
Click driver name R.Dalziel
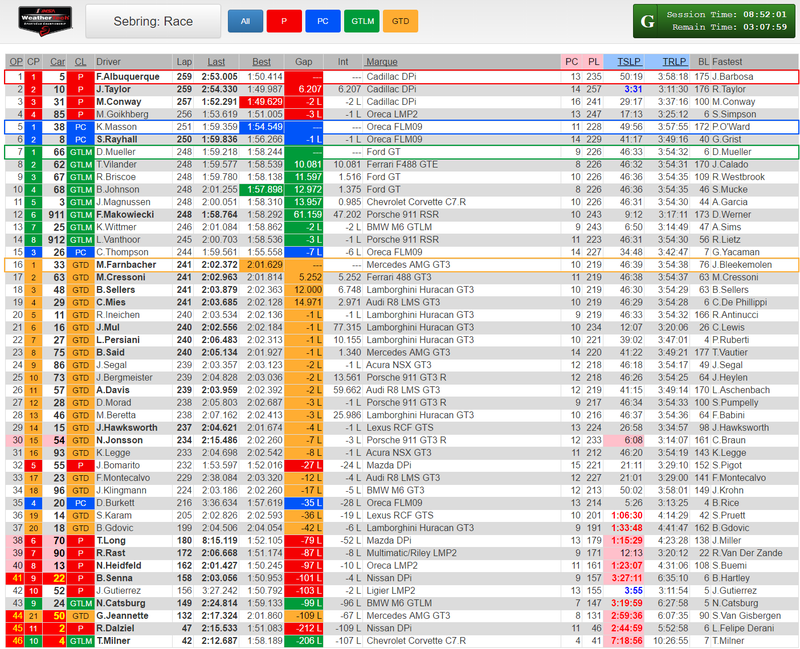(x=115, y=628)
